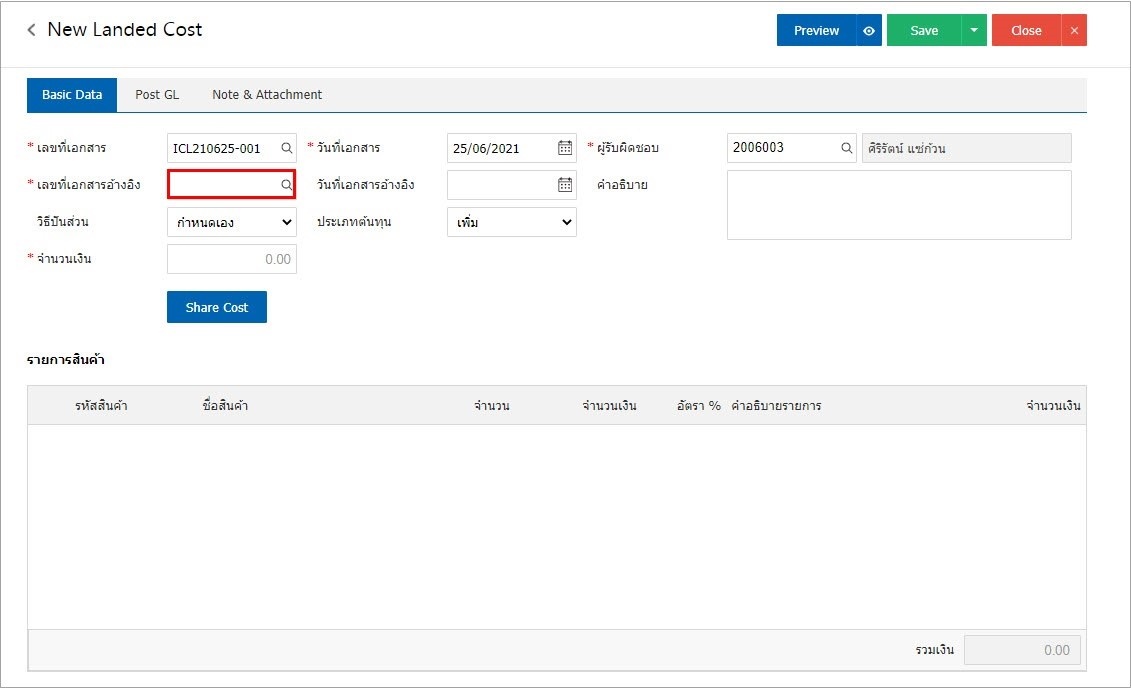This screenshot has height=688, width=1131.
Task: Click the จำนวน column header
Action: 492,405
